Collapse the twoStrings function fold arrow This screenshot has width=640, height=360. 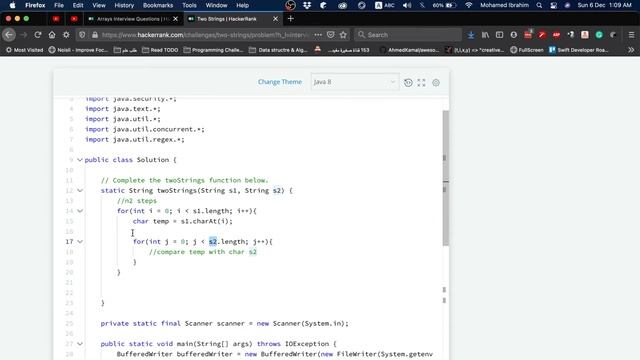pyautogui.click(x=80, y=191)
